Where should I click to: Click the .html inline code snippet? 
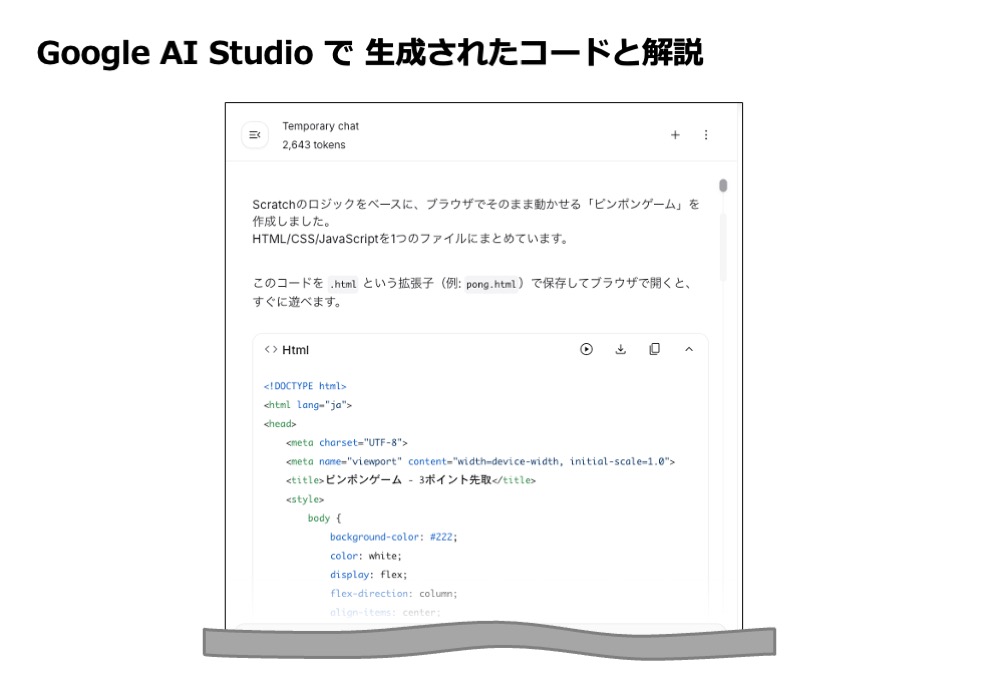pyautogui.click(x=343, y=284)
